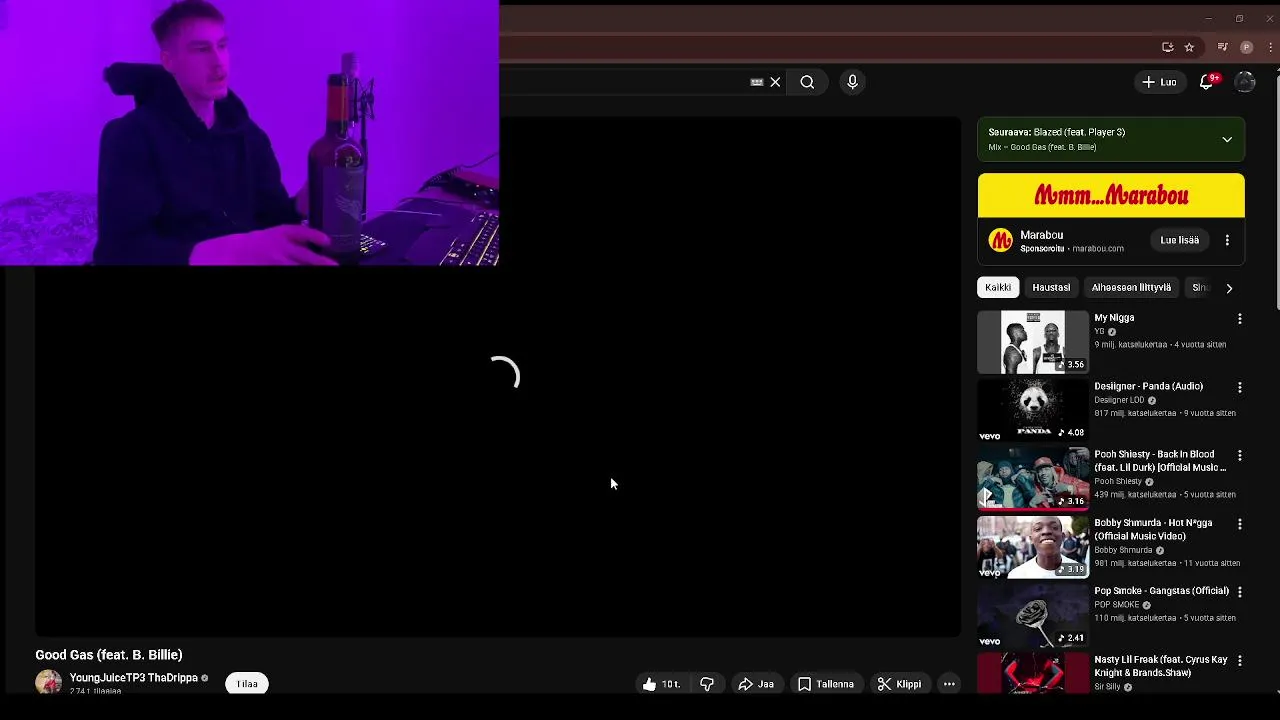Open Pop Smoke - Gangstas (Official) title
1280x720 pixels.
click(x=1161, y=591)
